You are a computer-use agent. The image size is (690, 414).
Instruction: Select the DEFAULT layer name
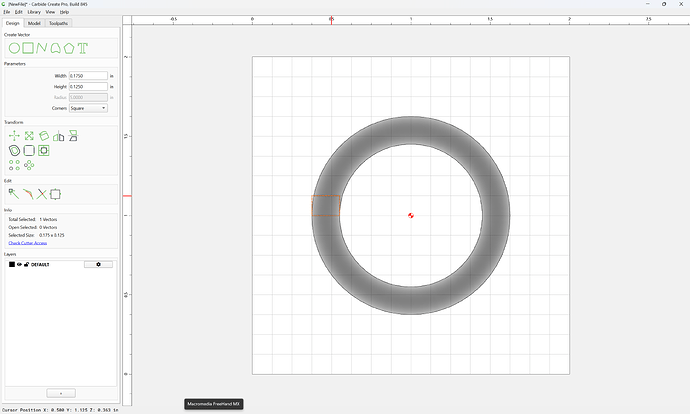click(40, 264)
